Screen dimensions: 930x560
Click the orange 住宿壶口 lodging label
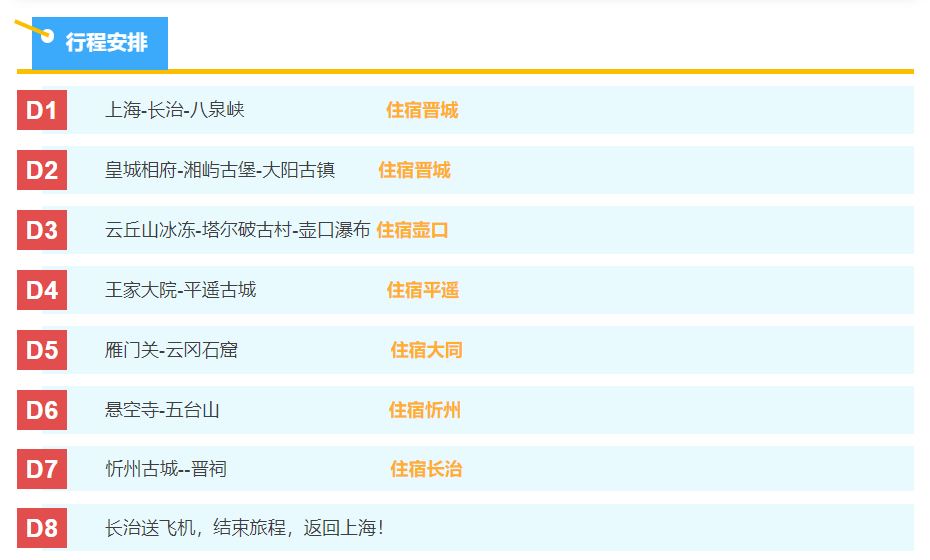pyautogui.click(x=412, y=230)
